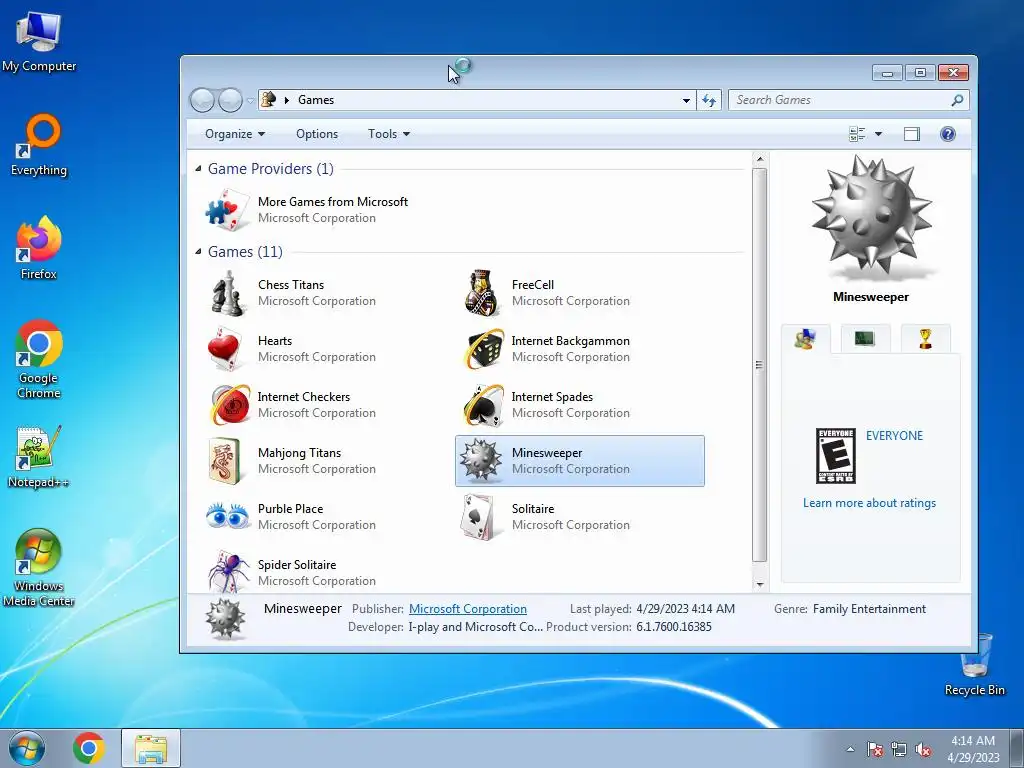Click the Options toolbar item
The height and width of the screenshot is (768, 1024).
click(x=317, y=134)
